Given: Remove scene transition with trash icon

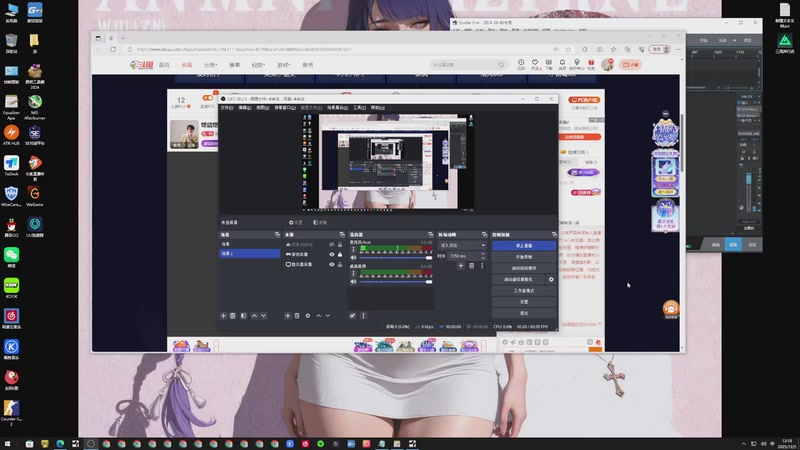Looking at the screenshot, I should click(x=471, y=266).
